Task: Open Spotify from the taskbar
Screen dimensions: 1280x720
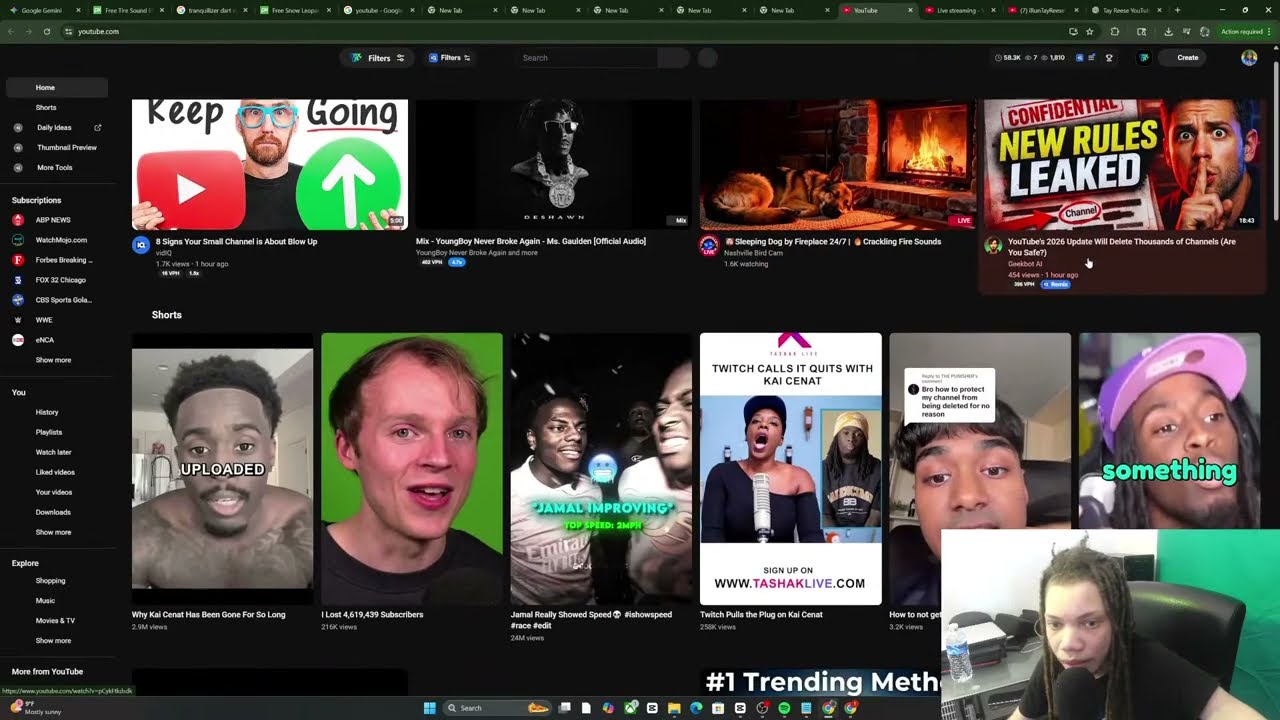Action: (x=784, y=708)
